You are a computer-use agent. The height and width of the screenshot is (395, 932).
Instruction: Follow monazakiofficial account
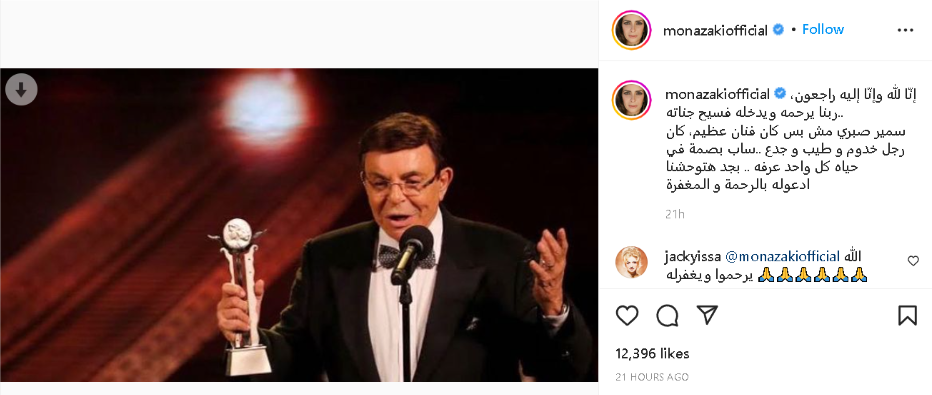[x=823, y=29]
